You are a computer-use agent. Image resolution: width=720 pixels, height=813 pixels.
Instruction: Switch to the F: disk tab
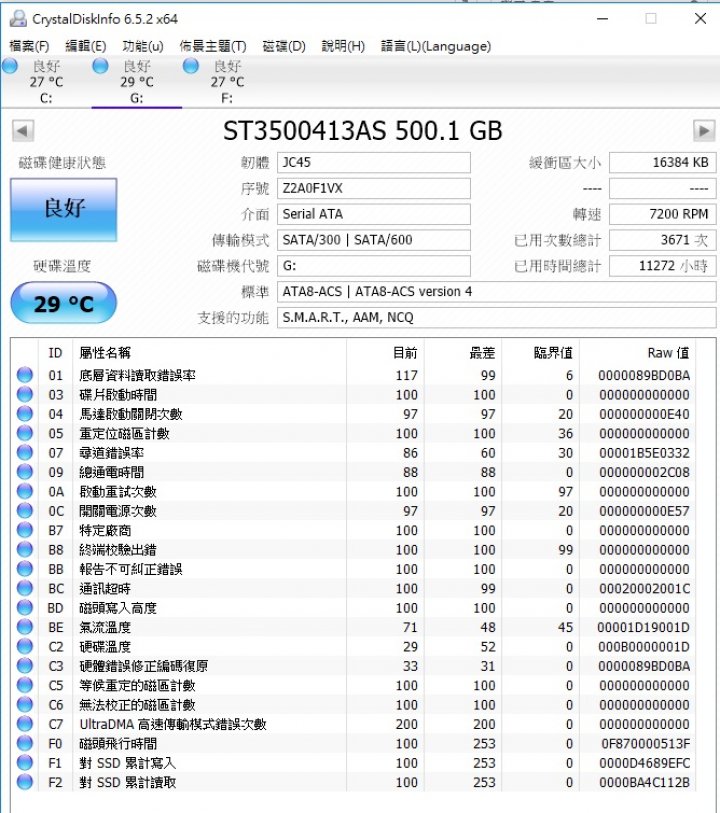227,82
